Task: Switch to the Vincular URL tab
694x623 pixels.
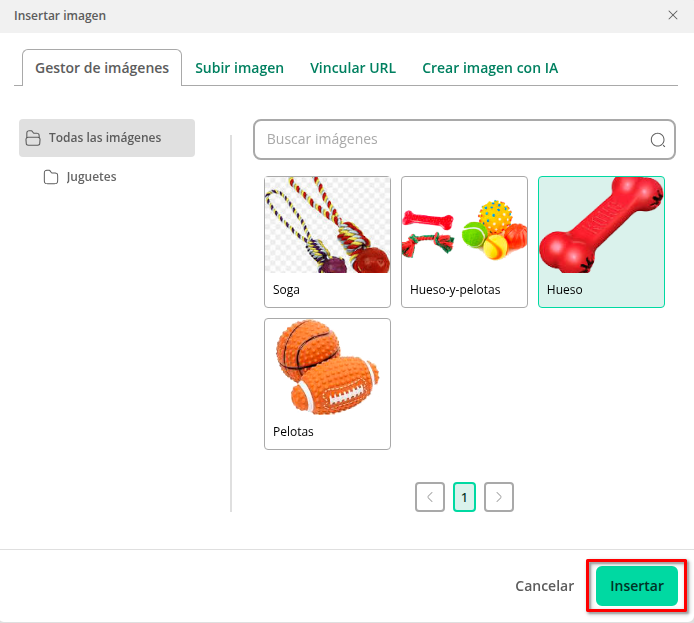Action: click(x=353, y=68)
